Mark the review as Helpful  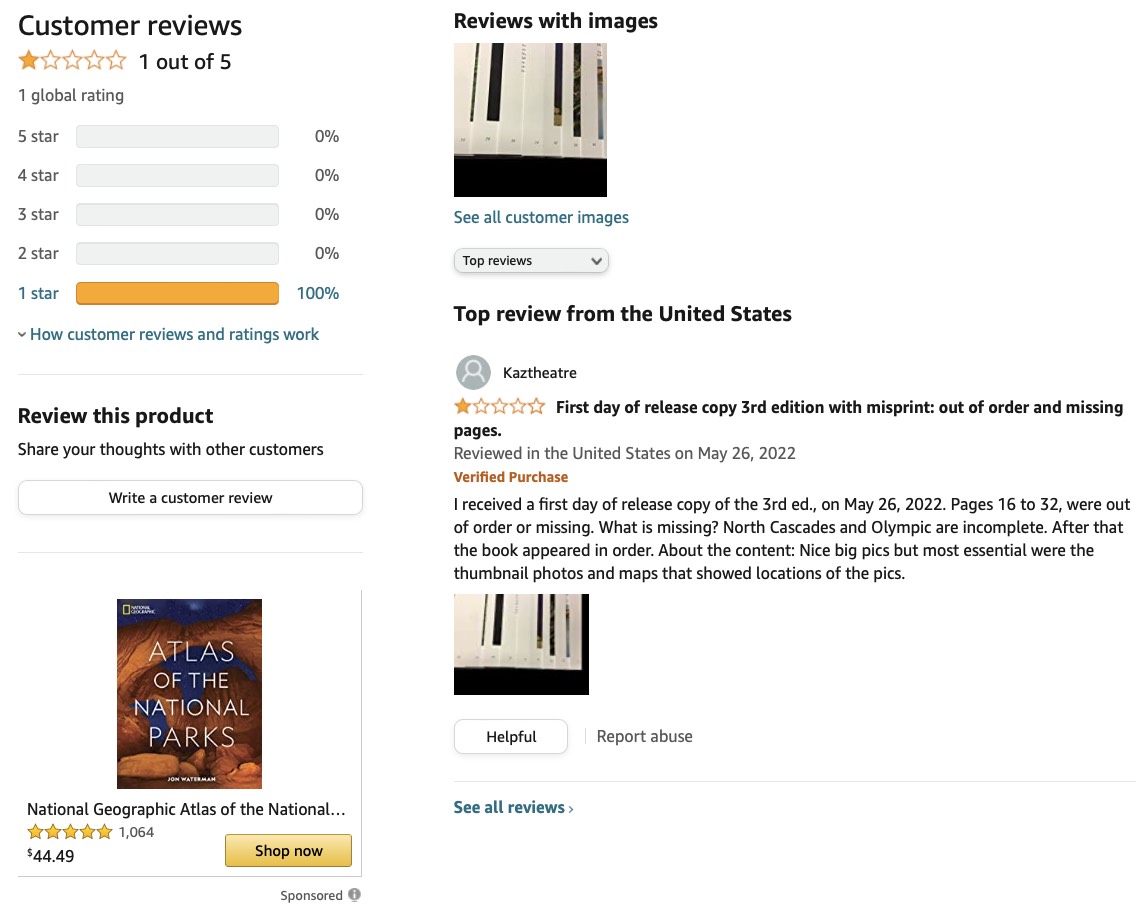pyautogui.click(x=511, y=737)
